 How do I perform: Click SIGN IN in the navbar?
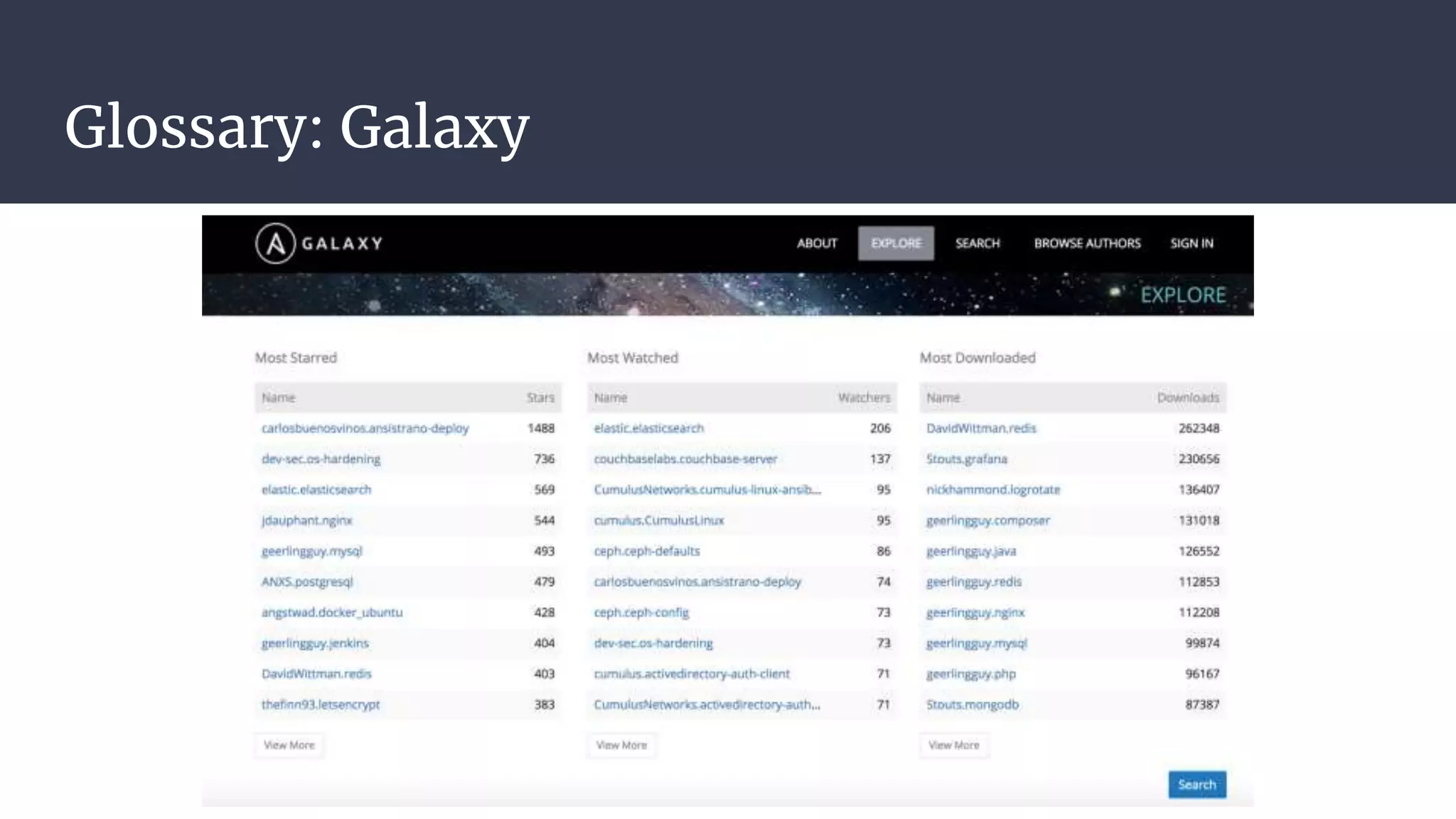[1192, 243]
